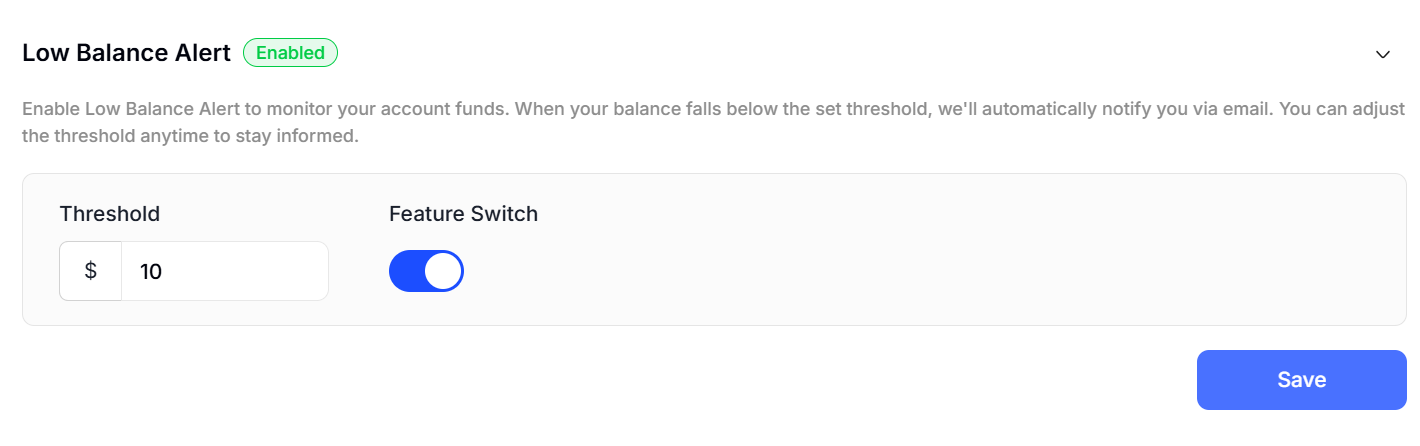Click the Feature Switch label text
1420x446 pixels.
(x=463, y=213)
